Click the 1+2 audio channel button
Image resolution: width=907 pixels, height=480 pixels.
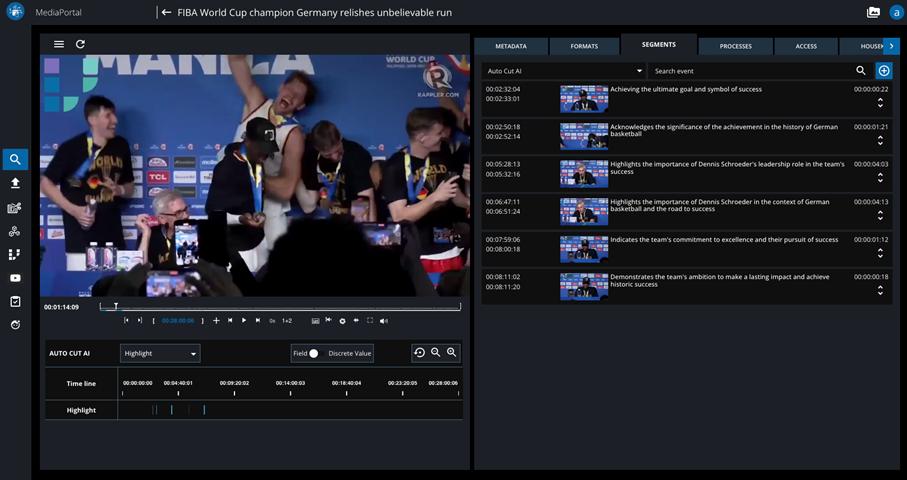point(287,321)
